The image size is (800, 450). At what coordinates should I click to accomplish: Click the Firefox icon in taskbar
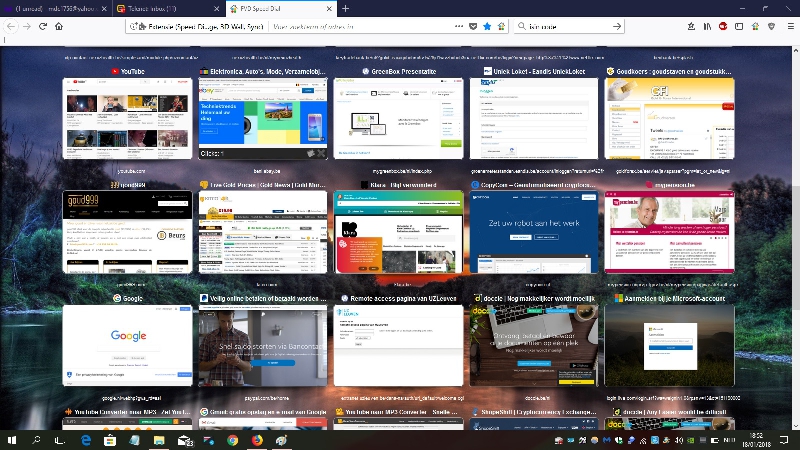257,439
